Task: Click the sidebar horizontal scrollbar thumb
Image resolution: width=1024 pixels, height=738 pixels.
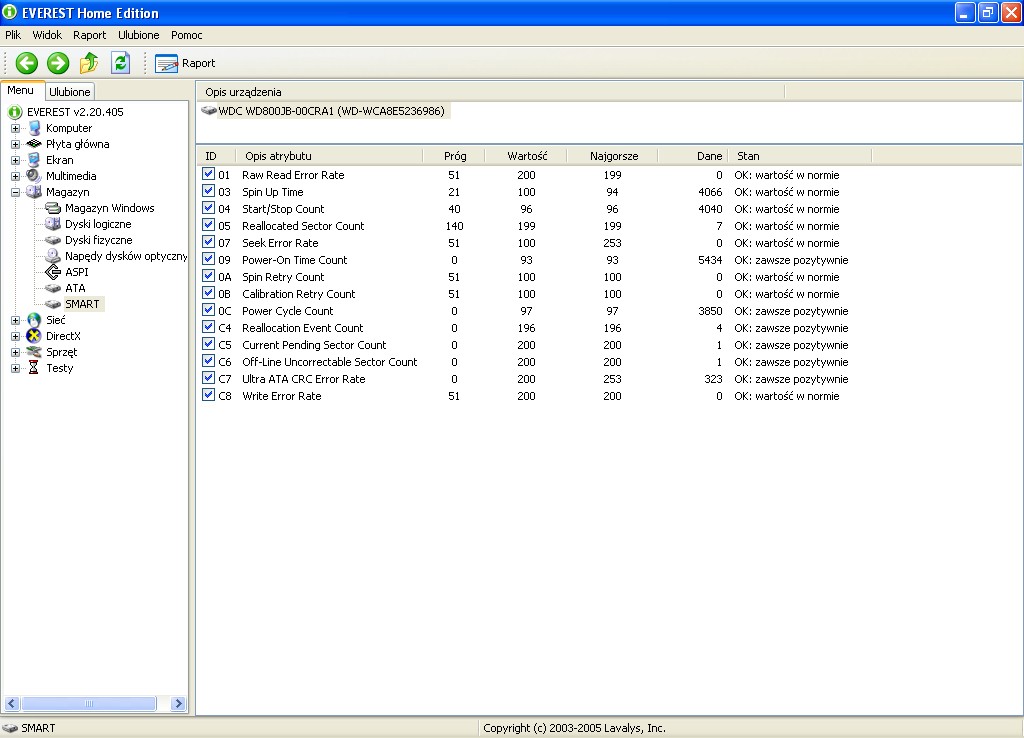Action: coord(89,703)
